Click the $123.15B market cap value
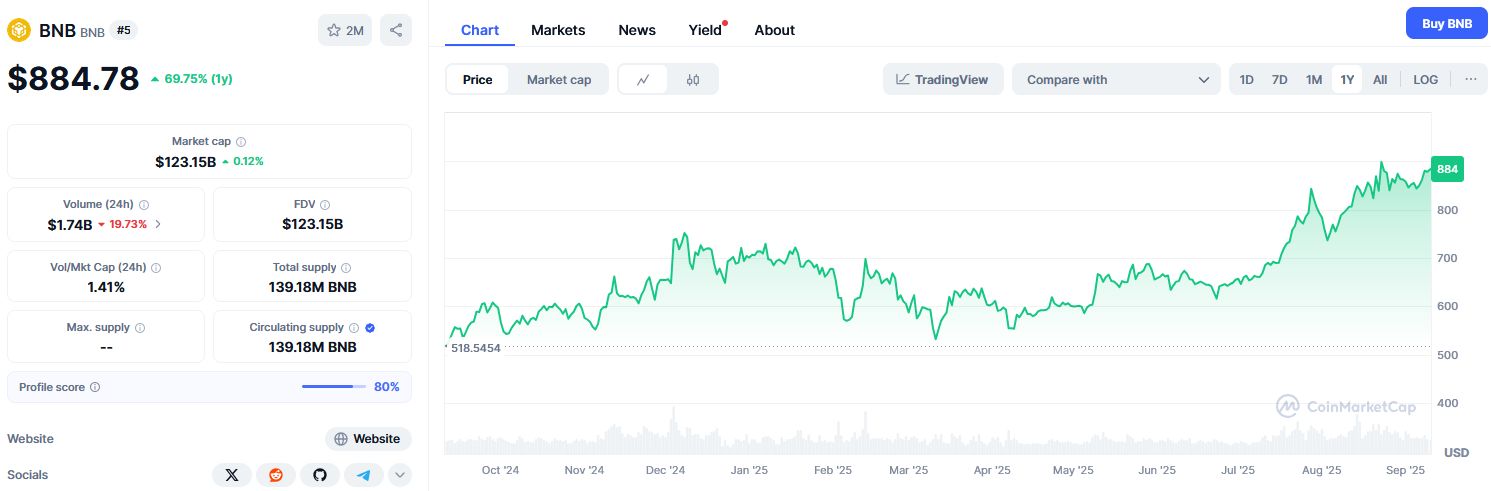Viewport: 1491px width, 491px height. pyautogui.click(x=185, y=161)
